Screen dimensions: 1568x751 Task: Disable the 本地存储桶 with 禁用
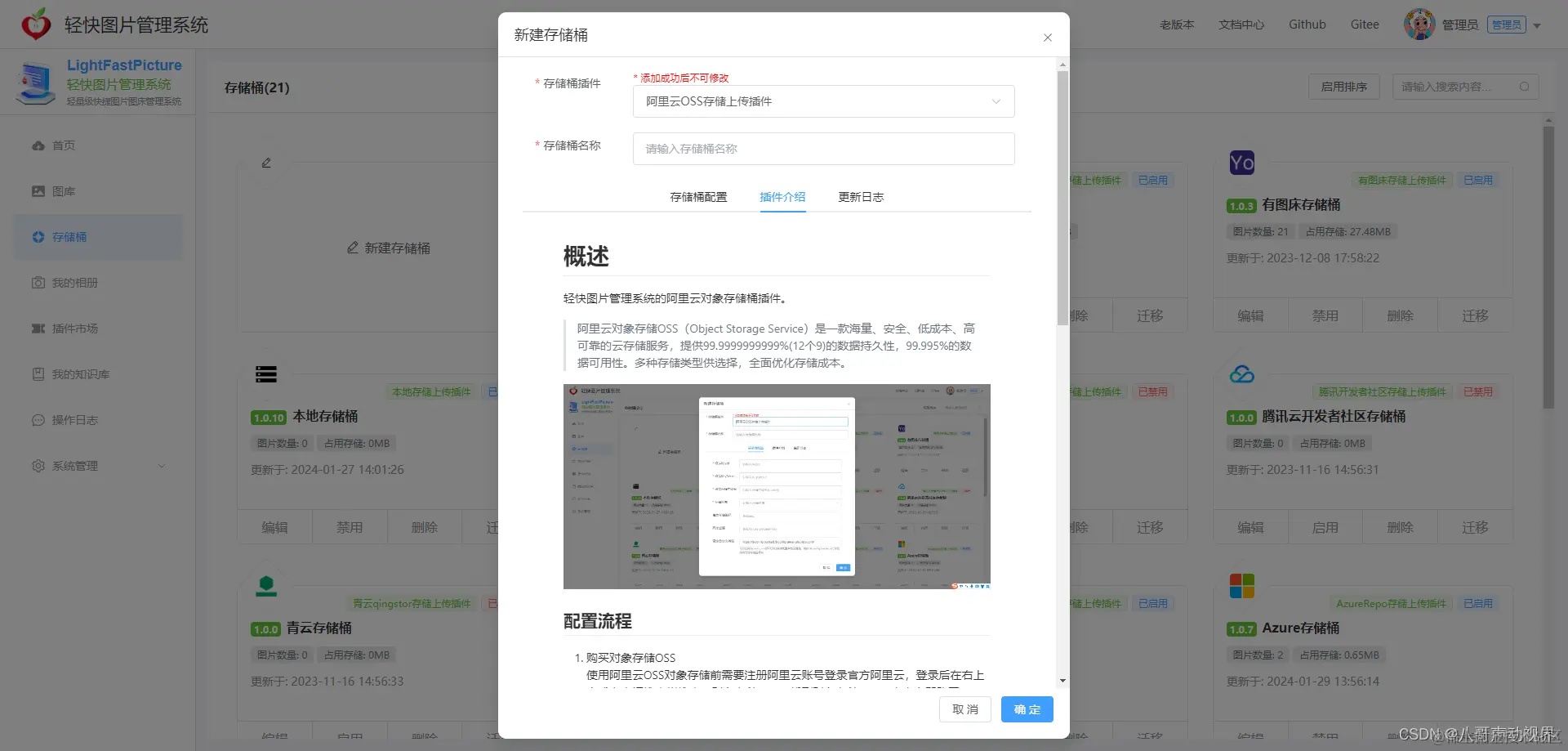point(350,526)
